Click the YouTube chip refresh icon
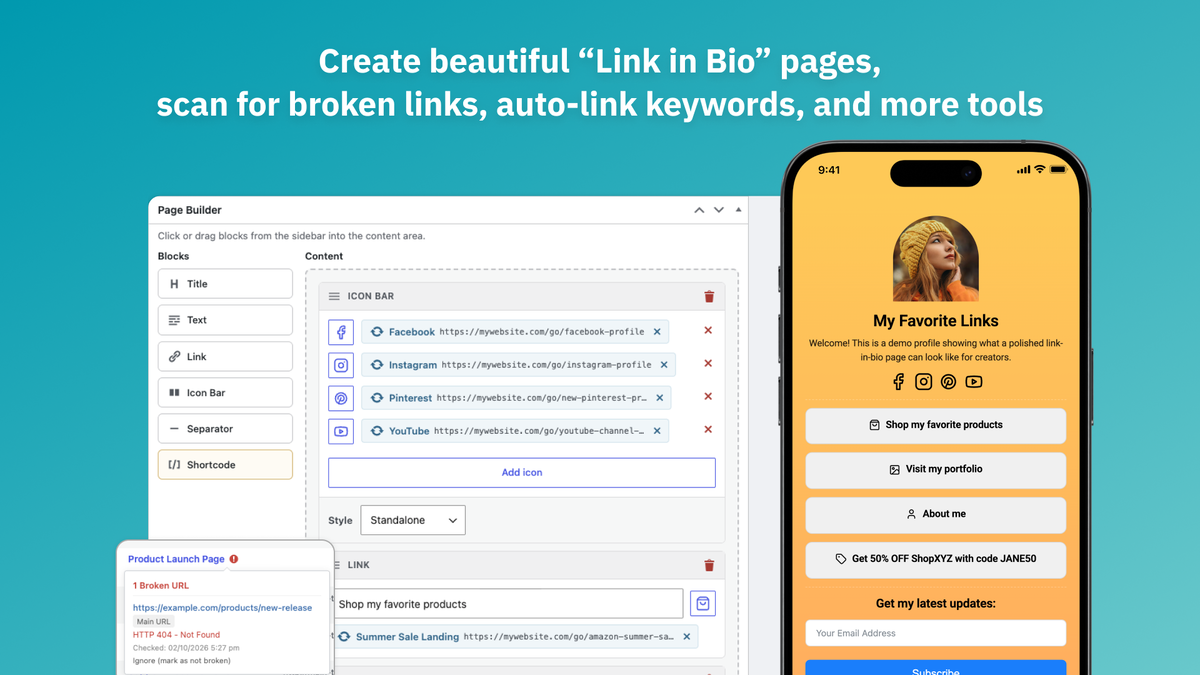The image size is (1200, 675). [377, 431]
